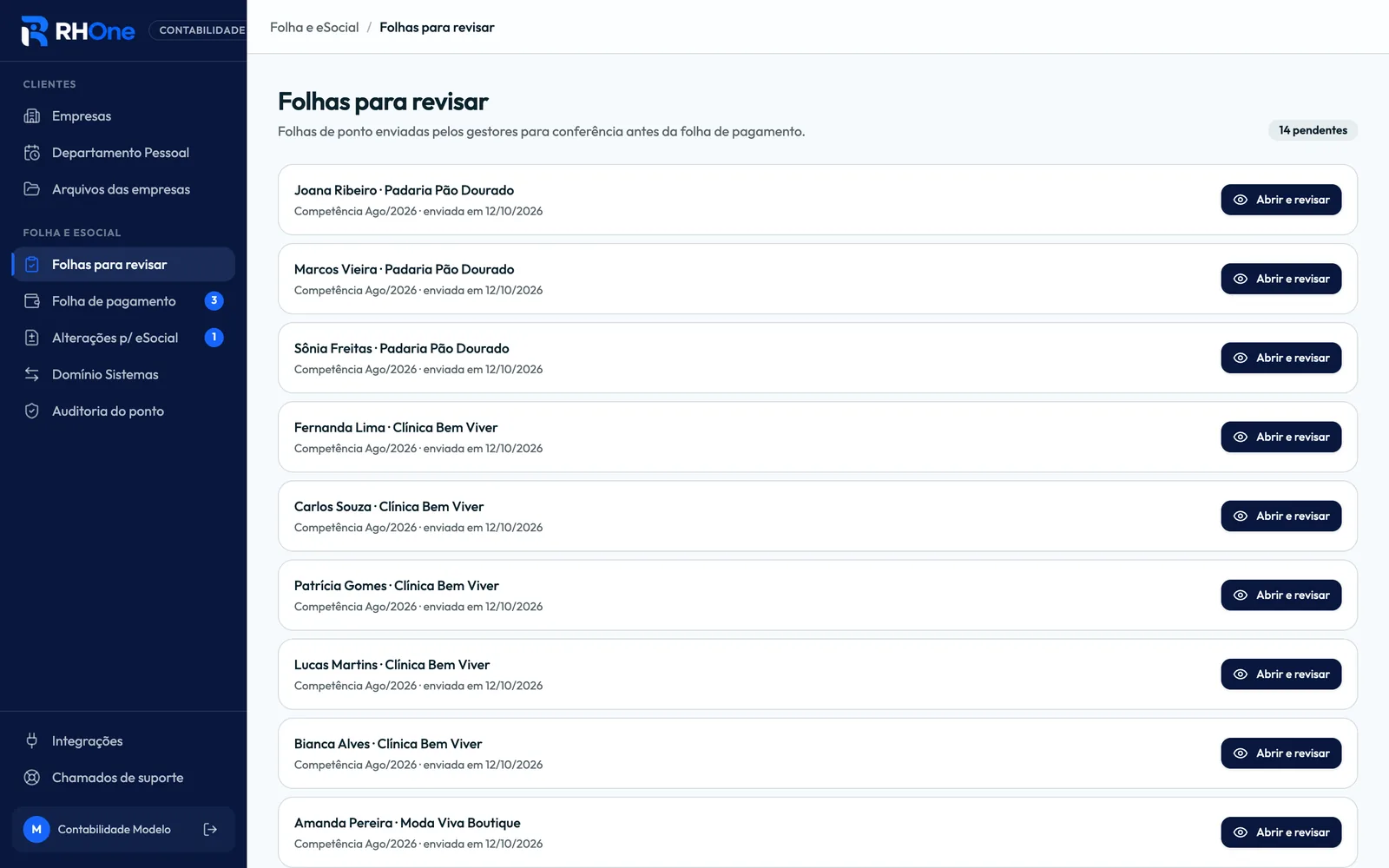Image resolution: width=1389 pixels, height=868 pixels.
Task: Click Abrir e revisar for Lucas Martins
Action: click(x=1281, y=674)
